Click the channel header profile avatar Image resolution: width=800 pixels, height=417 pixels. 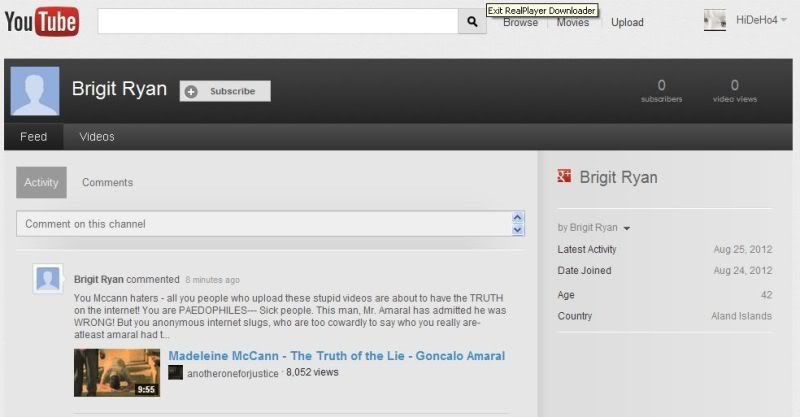click(x=35, y=91)
